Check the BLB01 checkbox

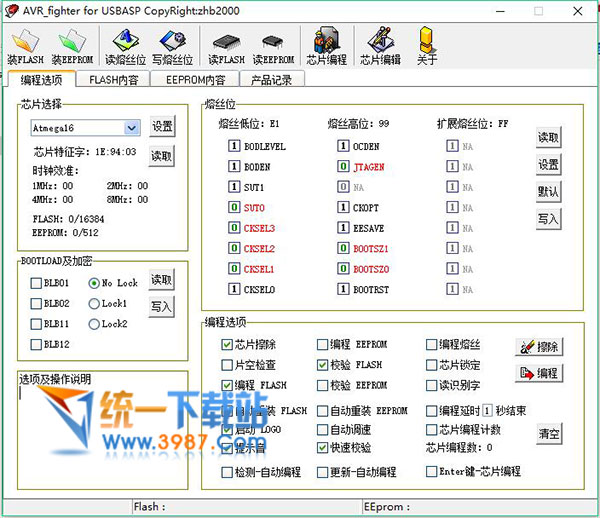[36, 283]
